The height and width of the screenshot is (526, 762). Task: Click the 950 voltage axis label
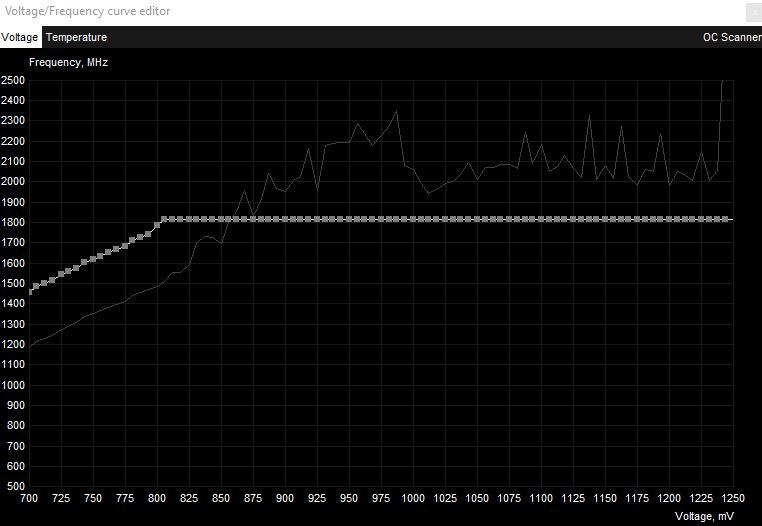click(x=349, y=498)
